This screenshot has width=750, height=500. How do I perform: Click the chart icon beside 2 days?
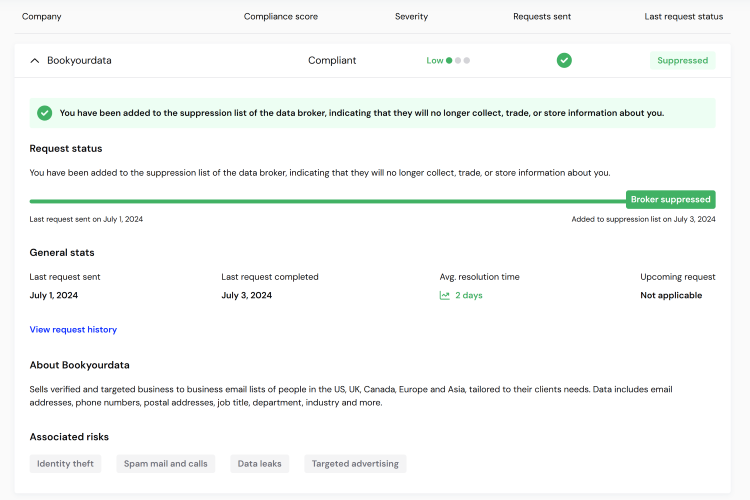[444, 295]
